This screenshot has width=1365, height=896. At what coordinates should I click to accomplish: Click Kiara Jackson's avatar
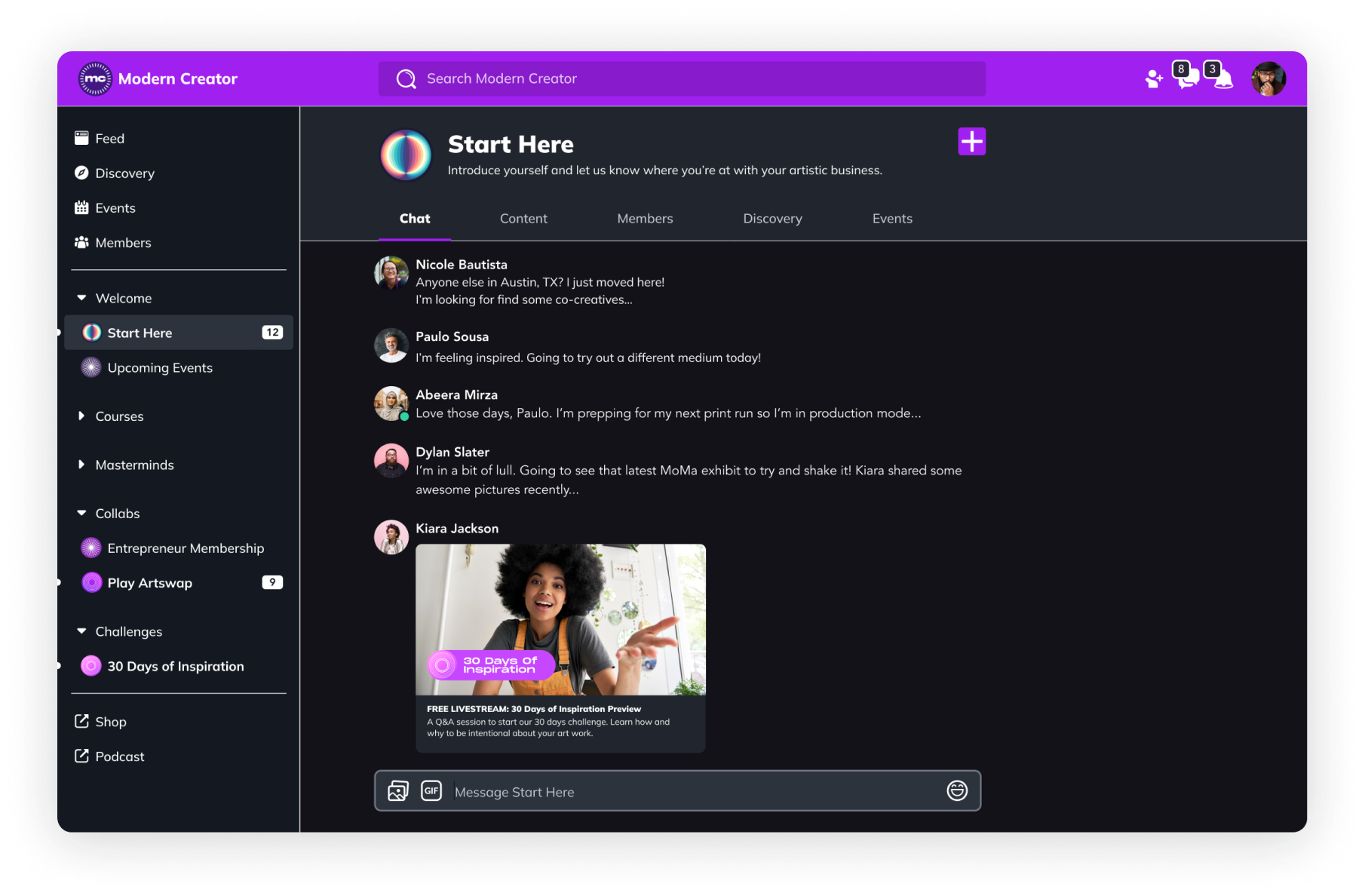point(391,537)
